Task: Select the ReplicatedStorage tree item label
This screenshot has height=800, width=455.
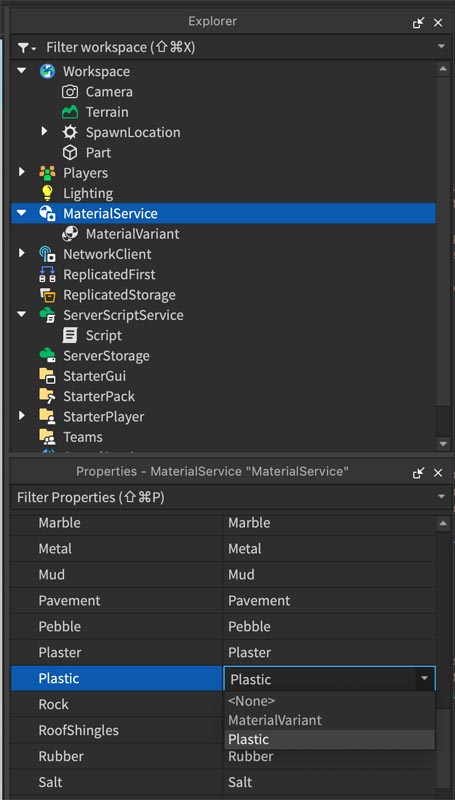Action: pos(119,295)
